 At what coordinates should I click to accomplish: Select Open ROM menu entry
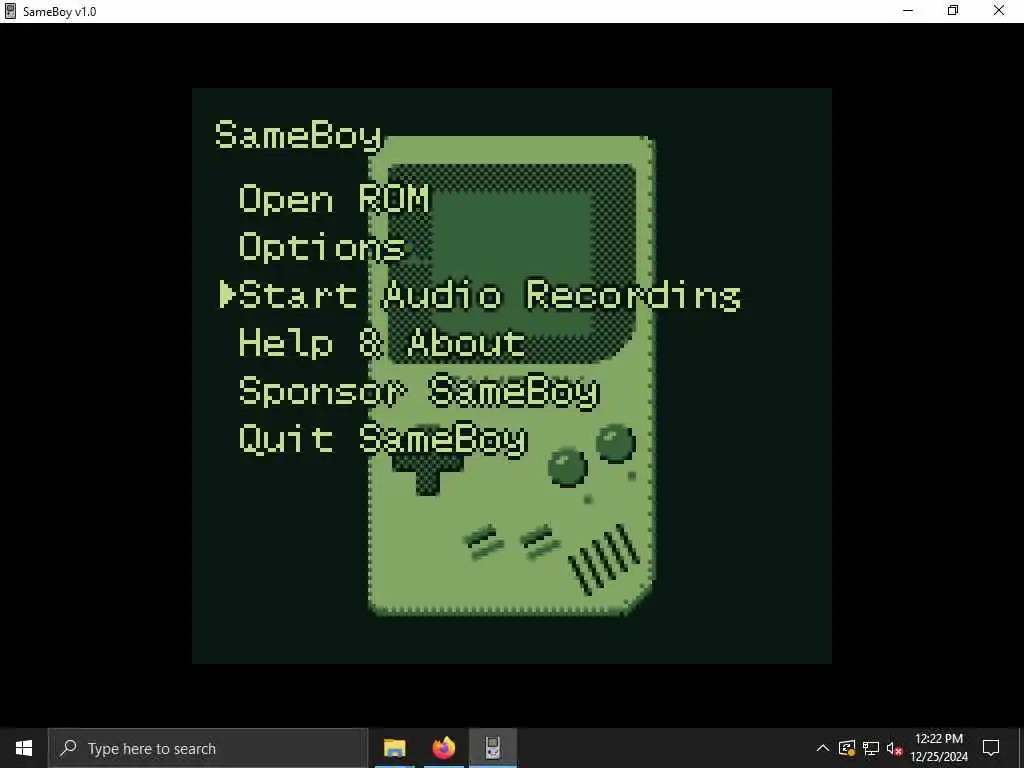[x=334, y=199]
